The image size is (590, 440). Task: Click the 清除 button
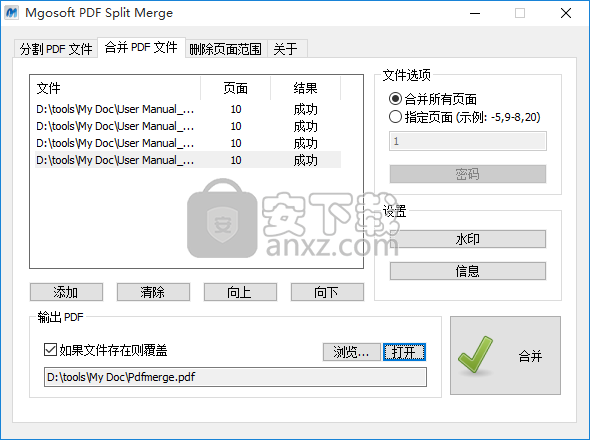pos(153,292)
